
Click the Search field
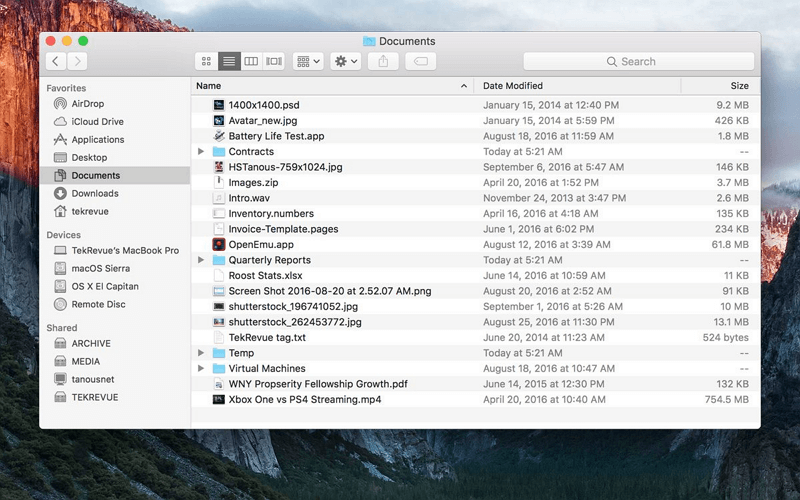(638, 61)
